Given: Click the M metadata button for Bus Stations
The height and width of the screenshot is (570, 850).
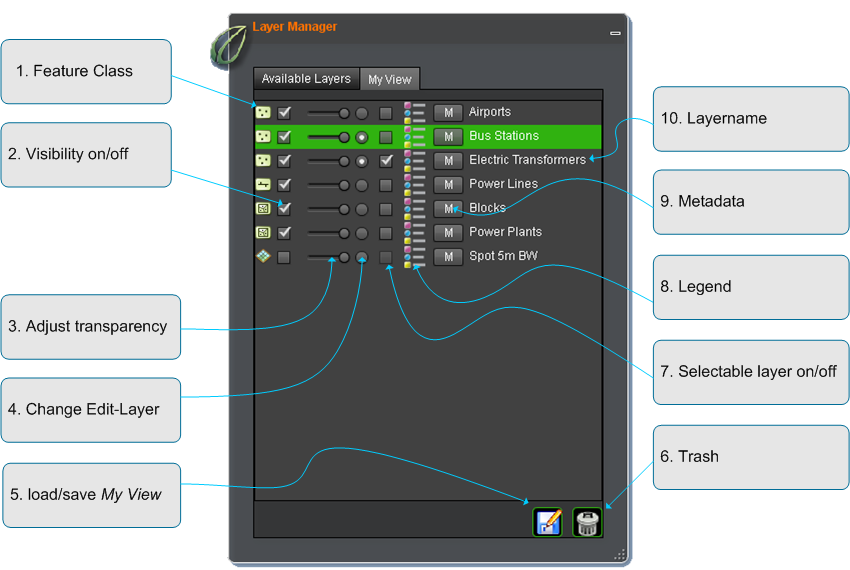Looking at the screenshot, I should [449, 136].
